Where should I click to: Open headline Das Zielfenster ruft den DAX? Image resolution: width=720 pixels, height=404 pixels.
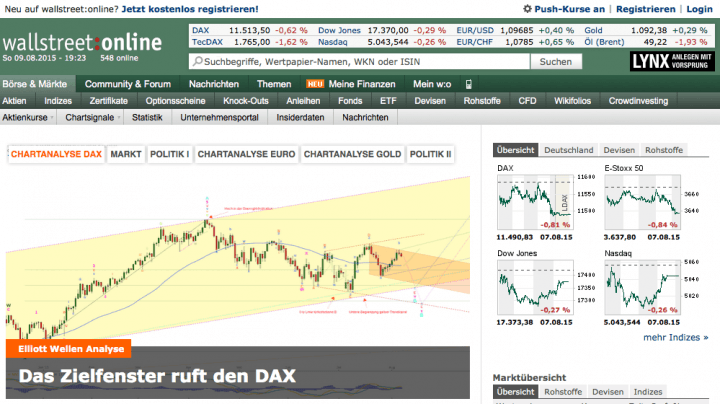[158, 376]
